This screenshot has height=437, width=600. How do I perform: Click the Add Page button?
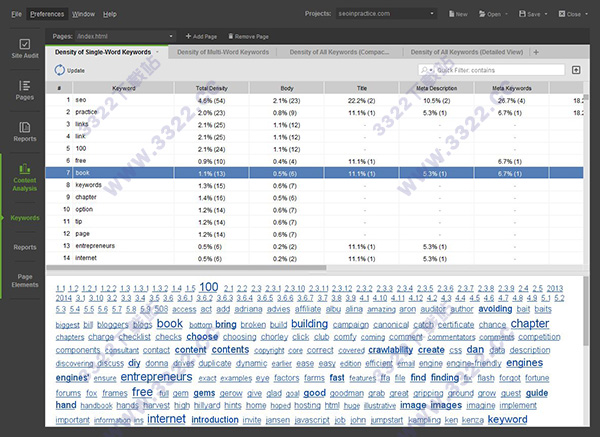[x=201, y=36]
